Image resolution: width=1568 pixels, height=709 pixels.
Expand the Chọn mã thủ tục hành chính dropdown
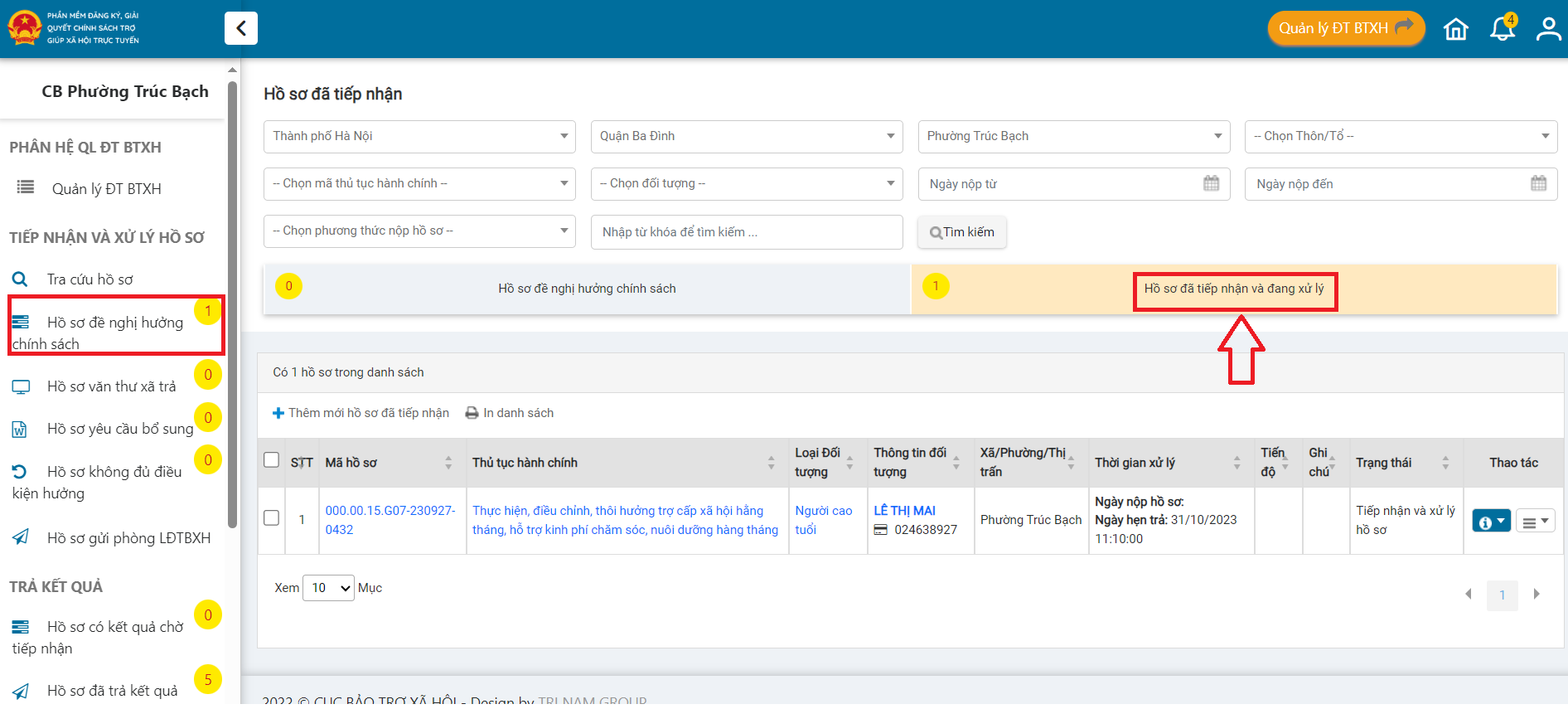pos(419,184)
